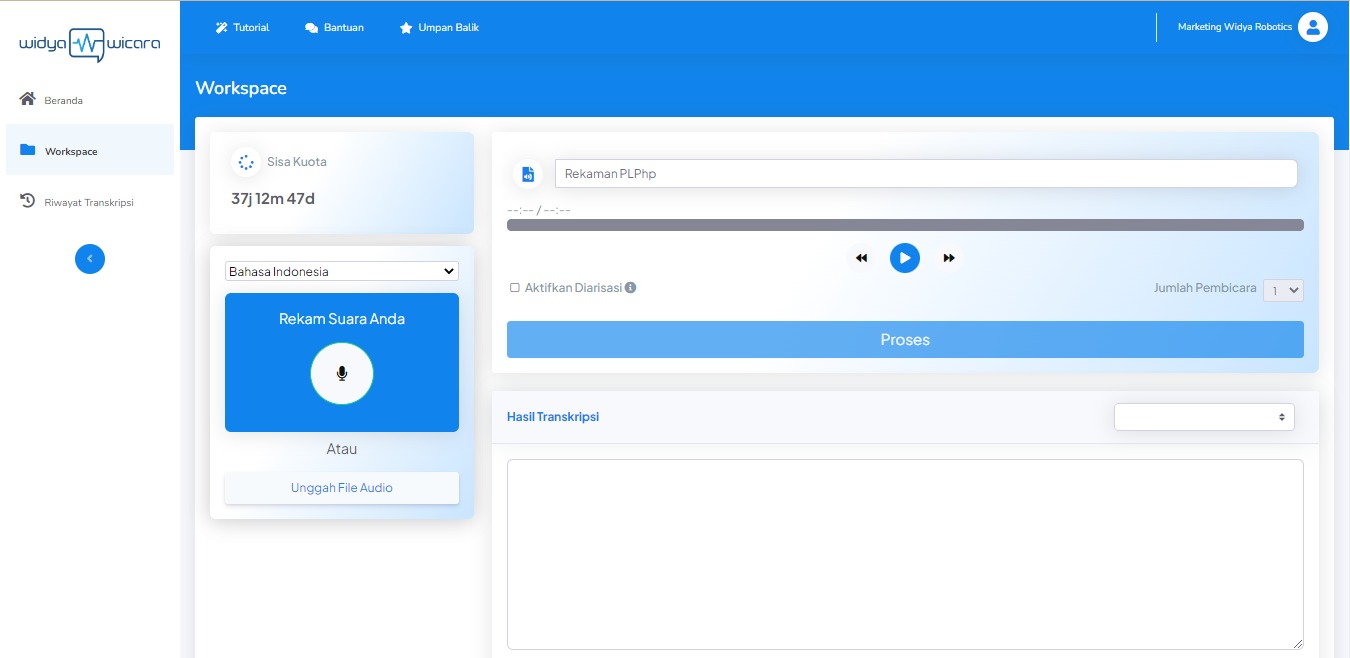This screenshot has width=1350, height=658.
Task: Open the Bahasa Indonesia language dropdown
Action: click(341, 271)
